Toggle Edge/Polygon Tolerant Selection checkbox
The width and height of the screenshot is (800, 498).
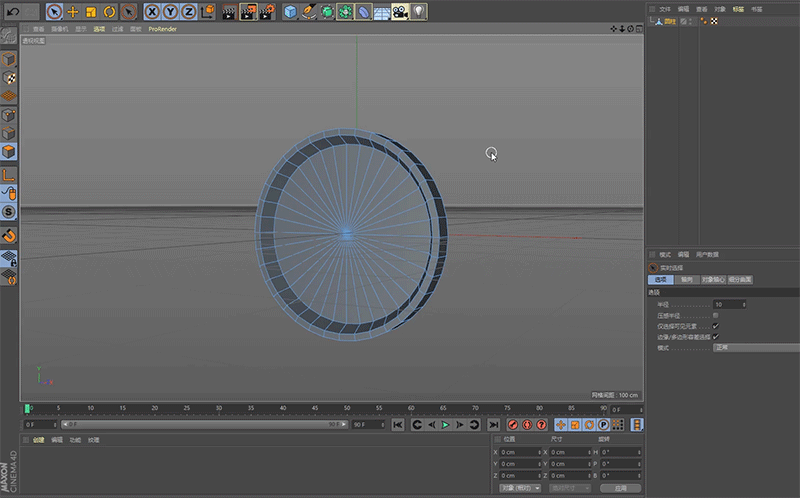715,337
